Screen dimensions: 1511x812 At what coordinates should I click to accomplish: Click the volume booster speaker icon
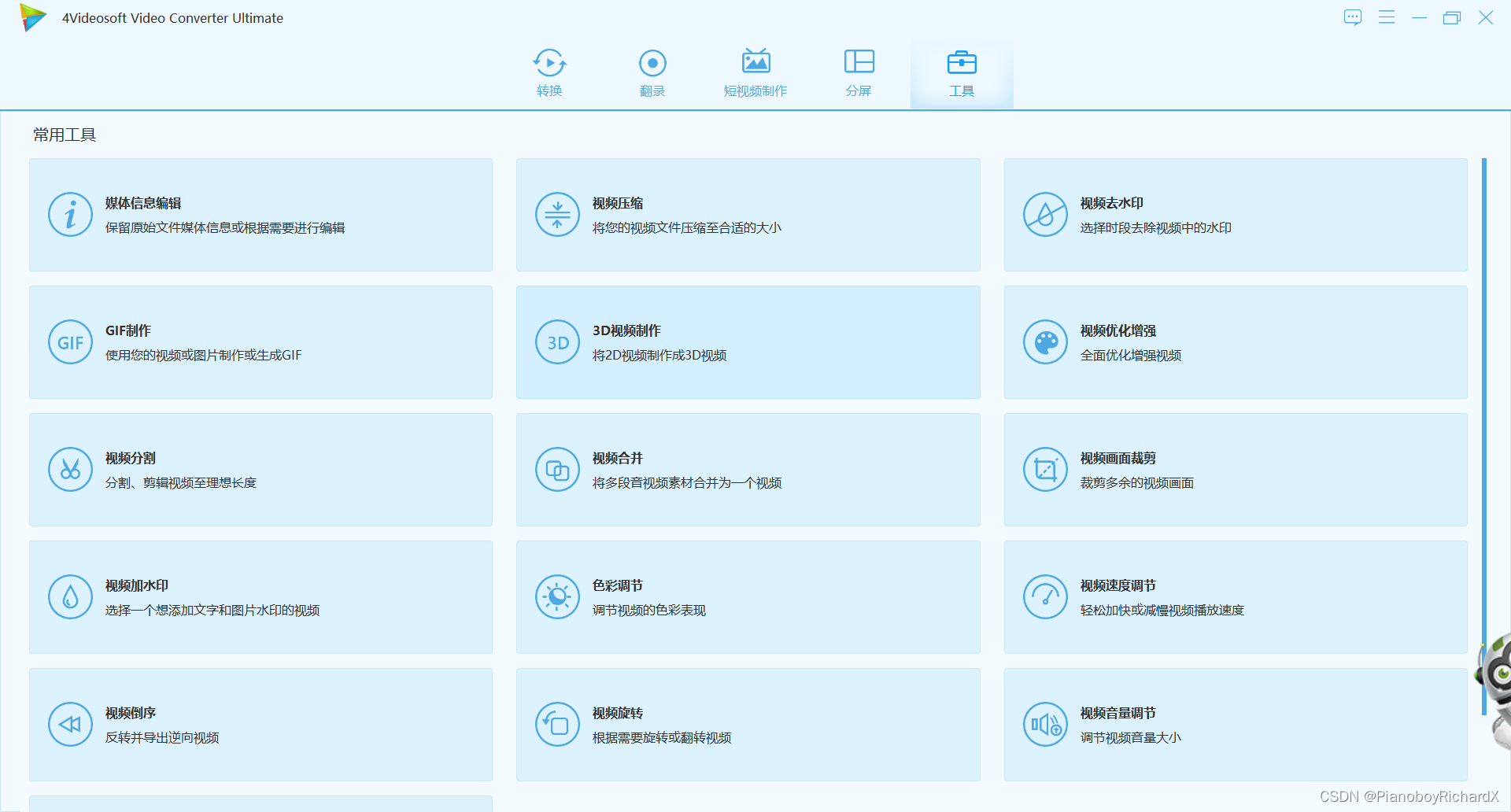tap(1045, 725)
